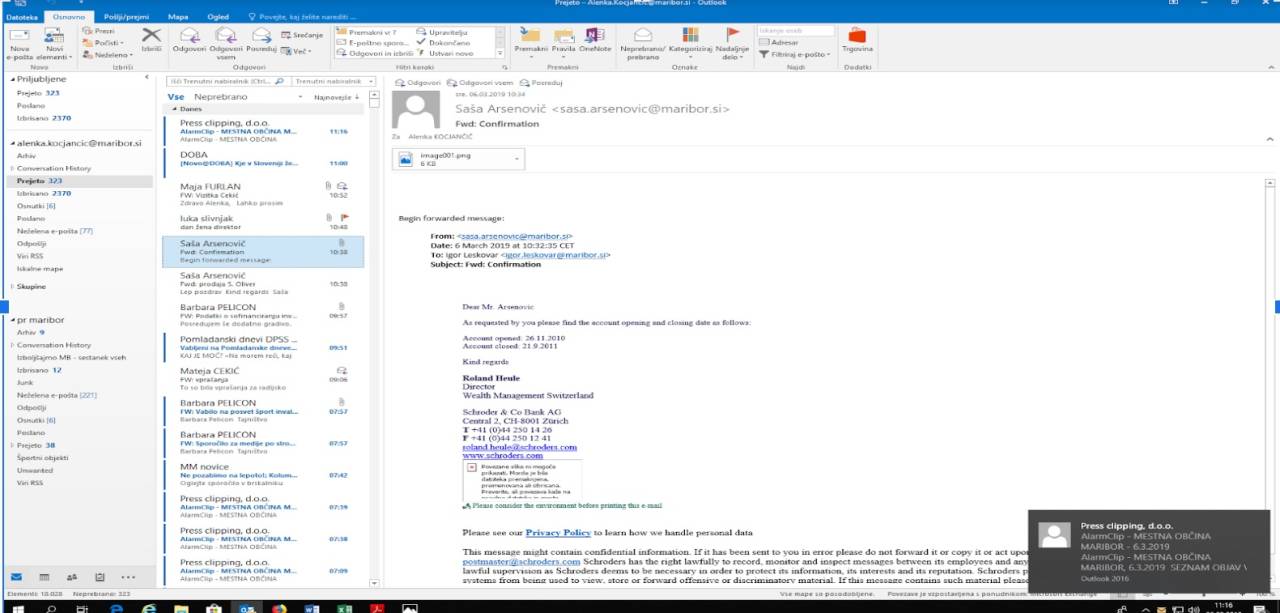This screenshot has height=613, width=1280.
Task: Expand the Skupine folder group
Action: (x=10, y=286)
